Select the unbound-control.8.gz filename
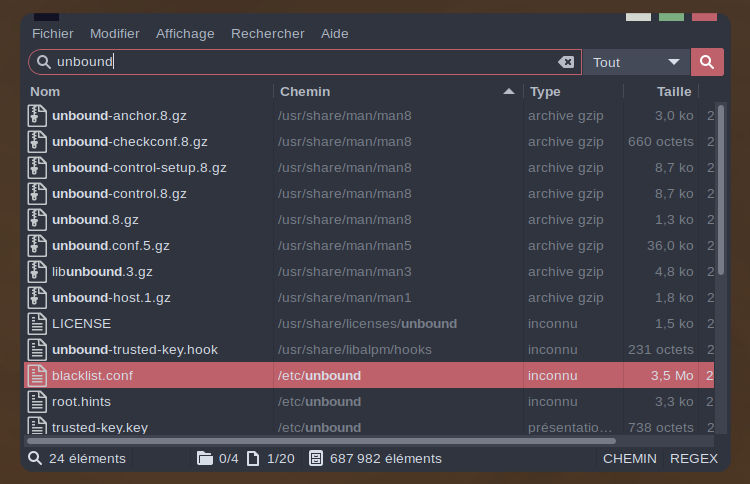Image resolution: width=750 pixels, height=484 pixels. click(119, 194)
